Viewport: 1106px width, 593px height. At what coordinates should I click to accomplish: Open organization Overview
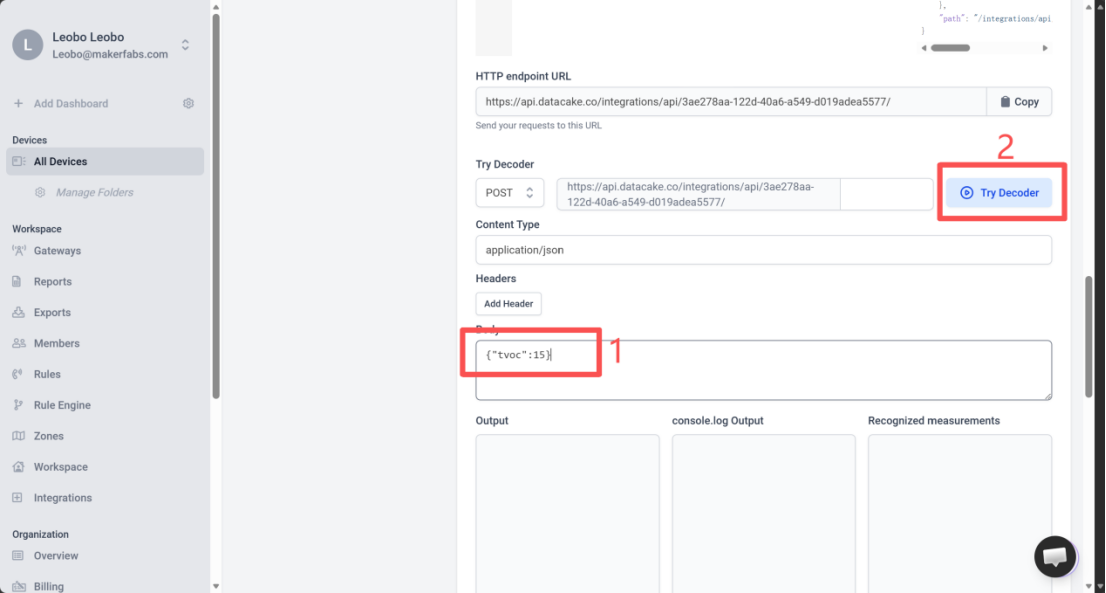tap(56, 556)
